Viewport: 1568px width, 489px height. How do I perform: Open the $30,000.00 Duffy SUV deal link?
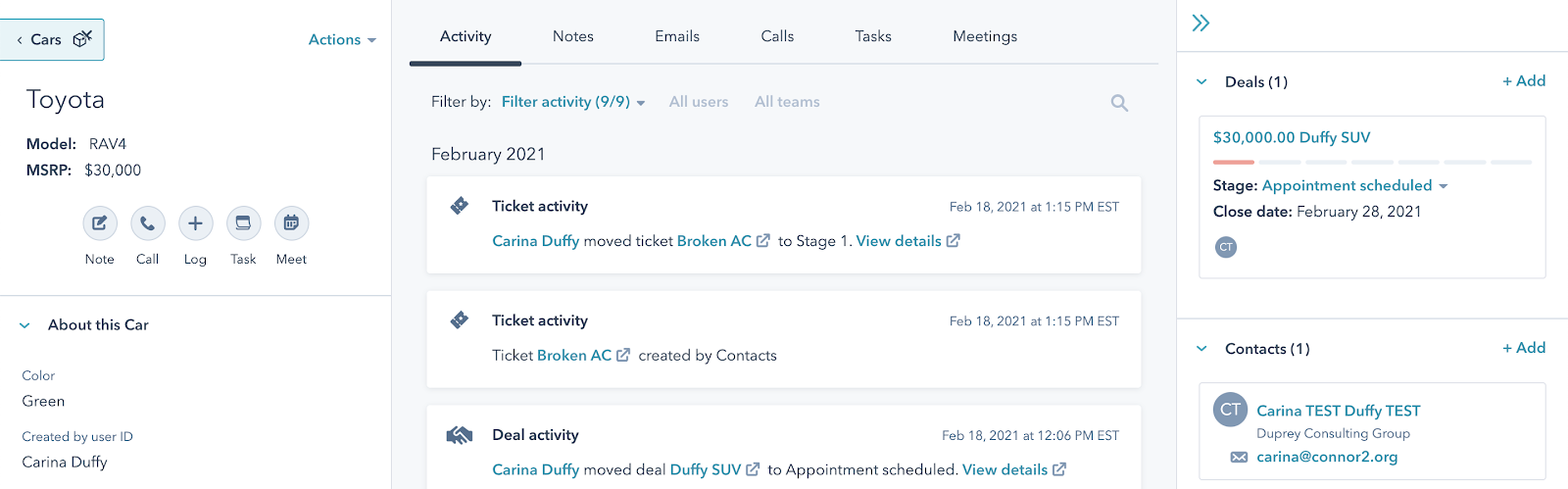point(1291,137)
